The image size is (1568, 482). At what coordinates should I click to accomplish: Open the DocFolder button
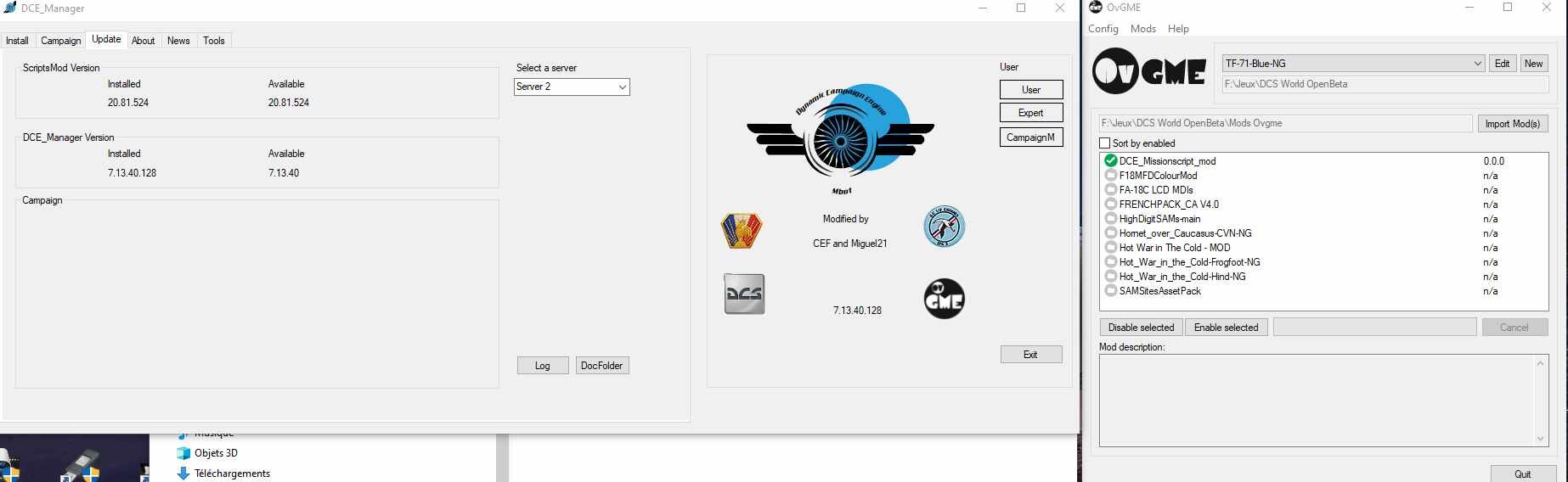coord(602,366)
